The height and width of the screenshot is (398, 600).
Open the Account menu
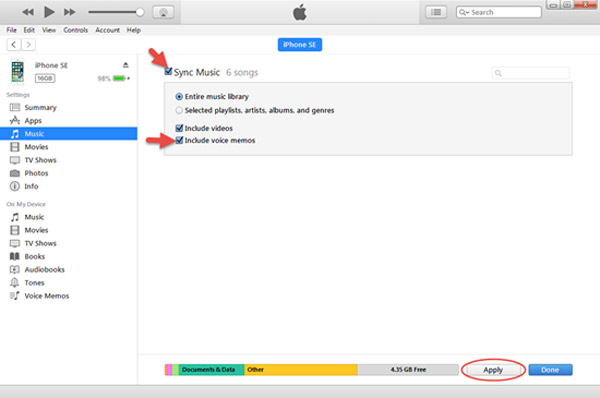point(108,30)
